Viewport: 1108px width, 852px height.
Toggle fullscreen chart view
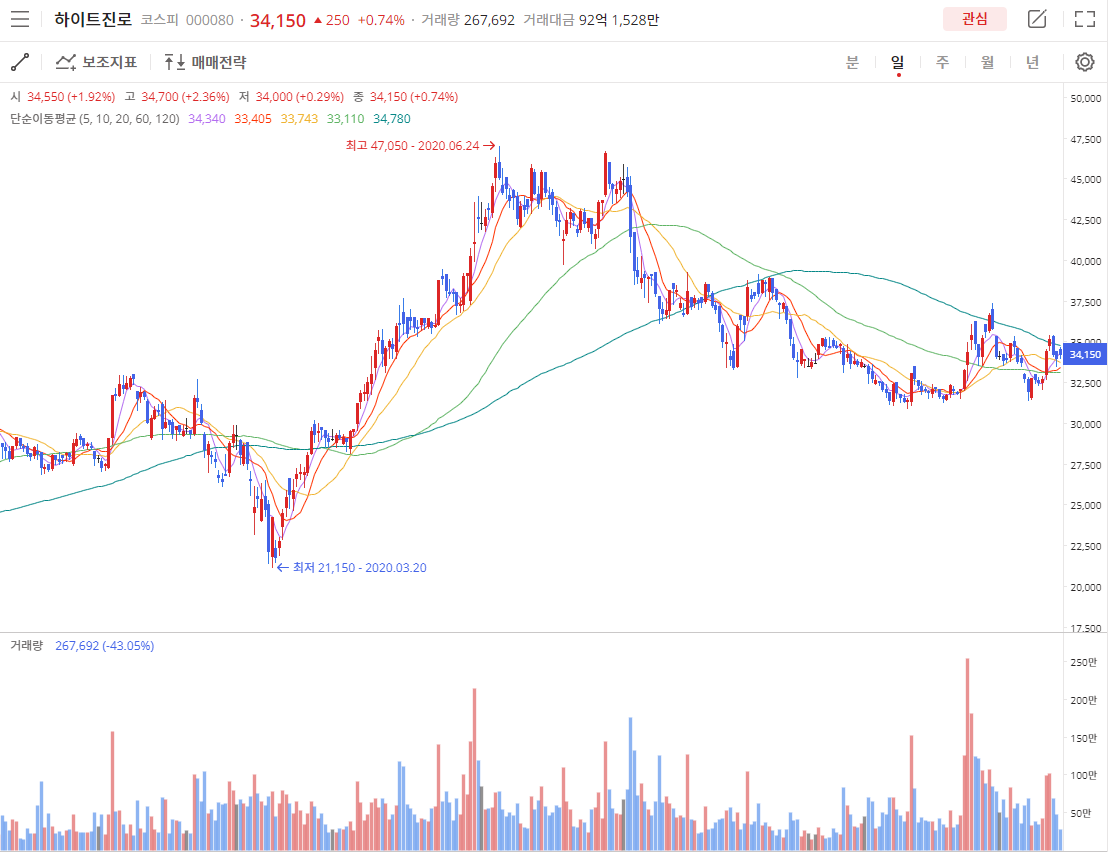click(1085, 19)
